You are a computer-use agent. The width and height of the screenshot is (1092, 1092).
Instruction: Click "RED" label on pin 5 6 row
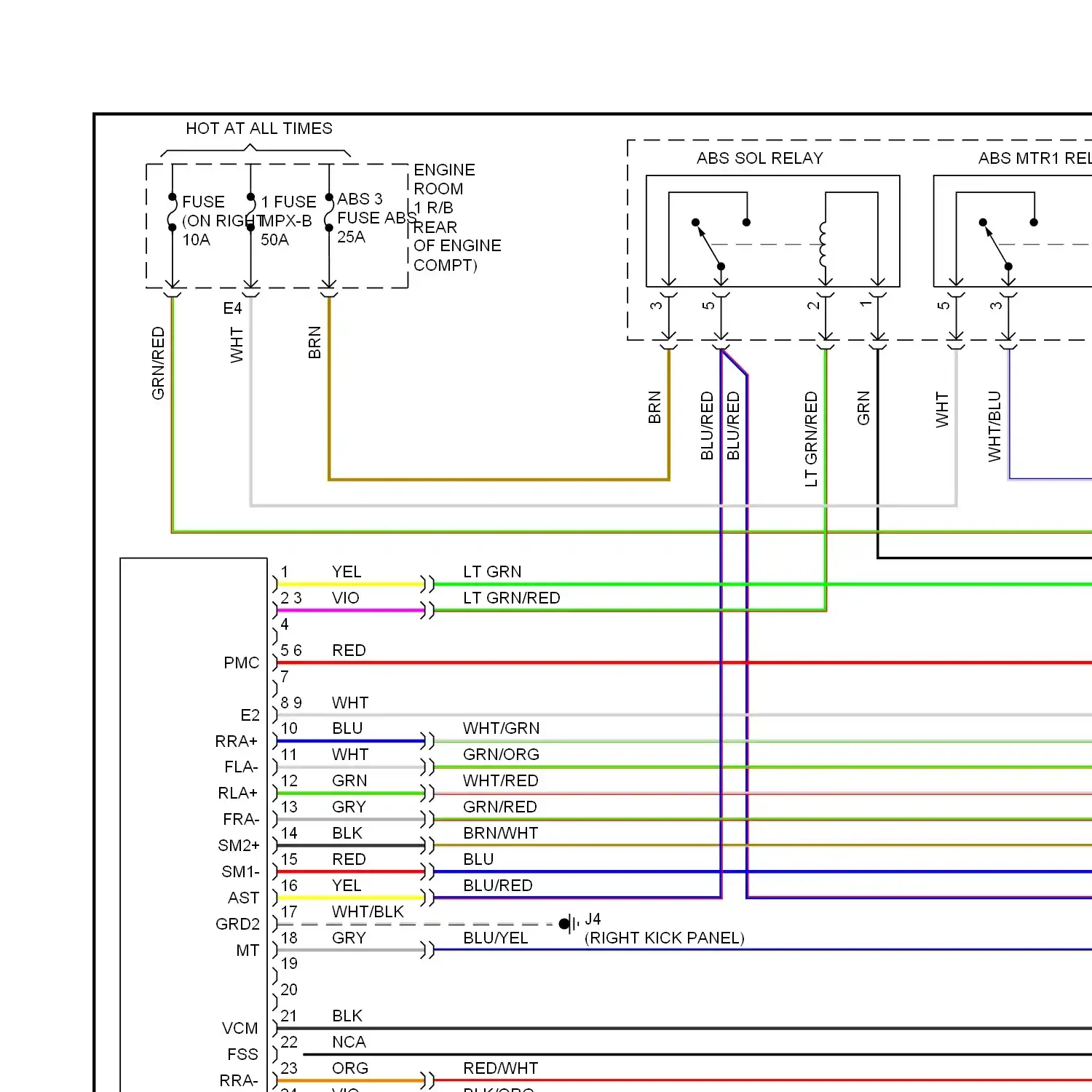[349, 651]
